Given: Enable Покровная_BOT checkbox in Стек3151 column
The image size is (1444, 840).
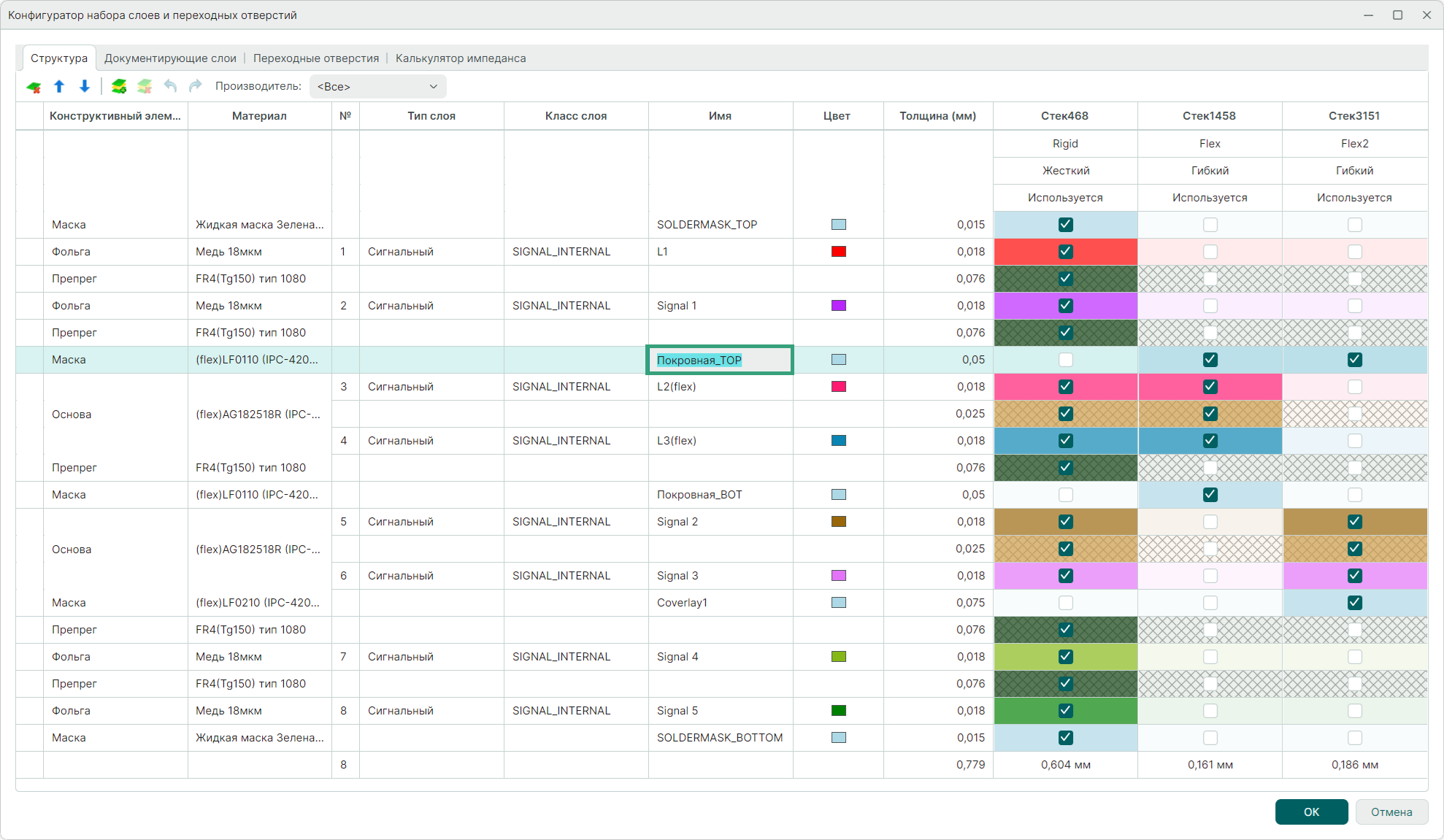Looking at the screenshot, I should (1354, 495).
